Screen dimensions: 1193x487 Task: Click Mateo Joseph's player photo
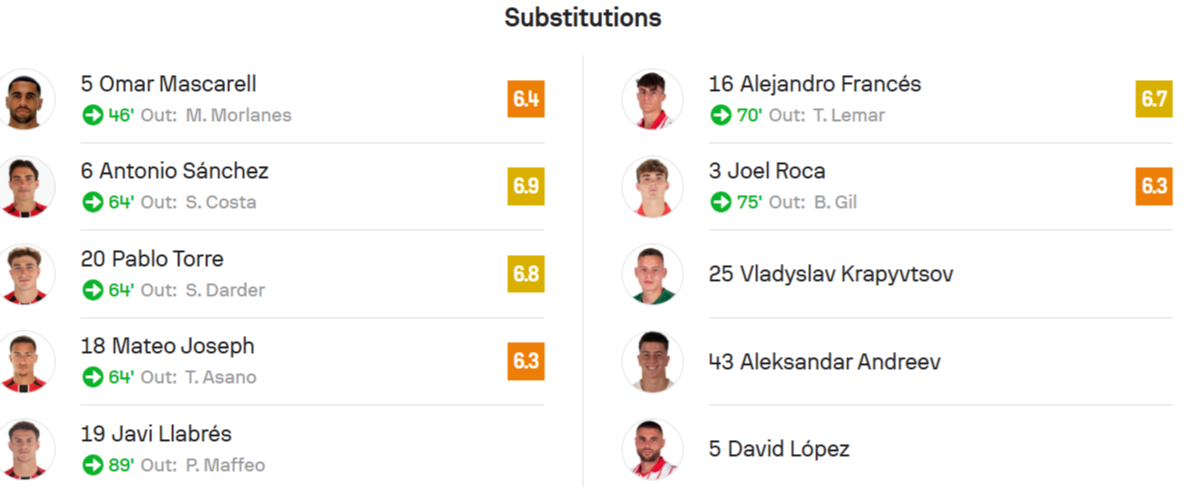click(x=26, y=361)
